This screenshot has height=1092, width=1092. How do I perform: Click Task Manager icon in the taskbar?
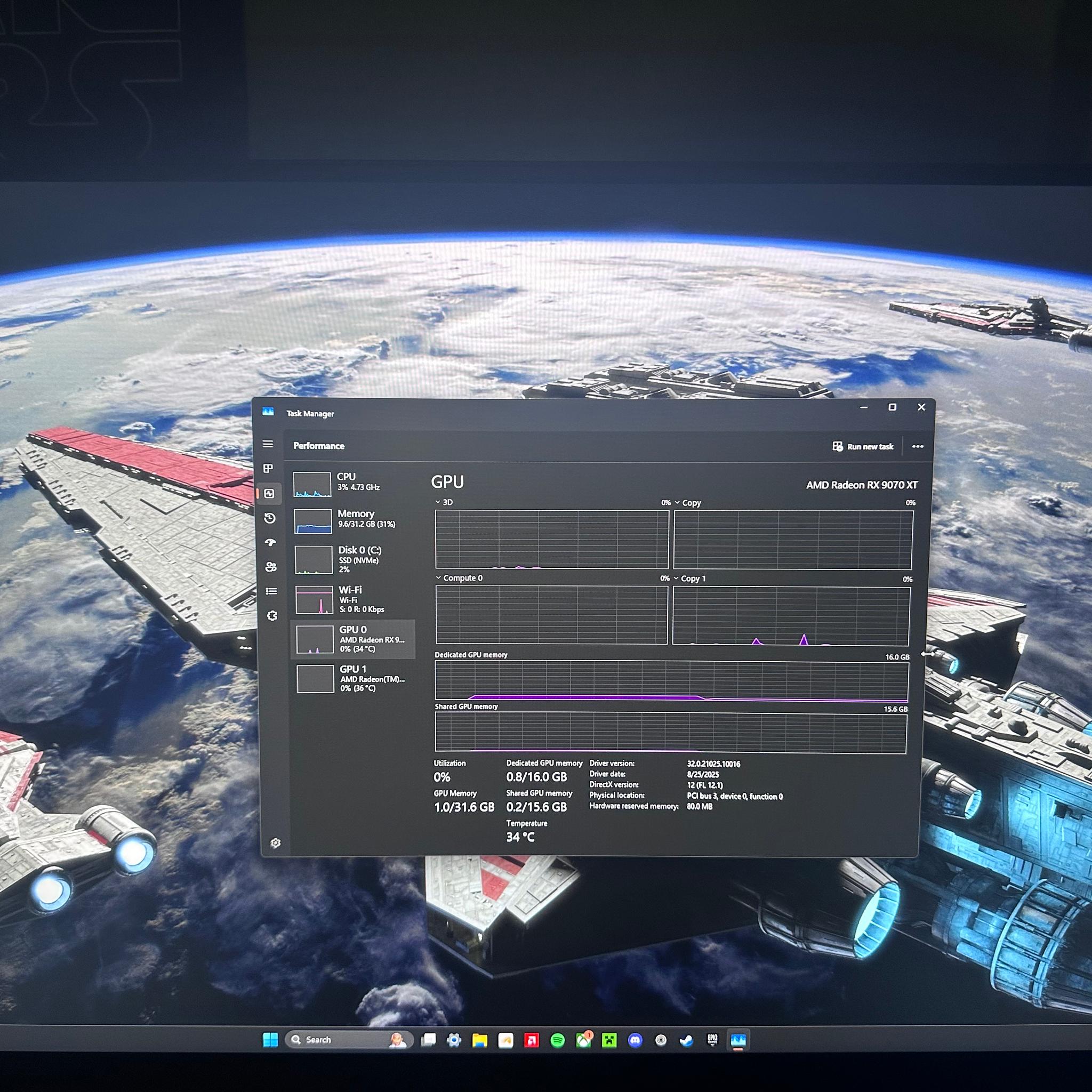[x=738, y=1041]
